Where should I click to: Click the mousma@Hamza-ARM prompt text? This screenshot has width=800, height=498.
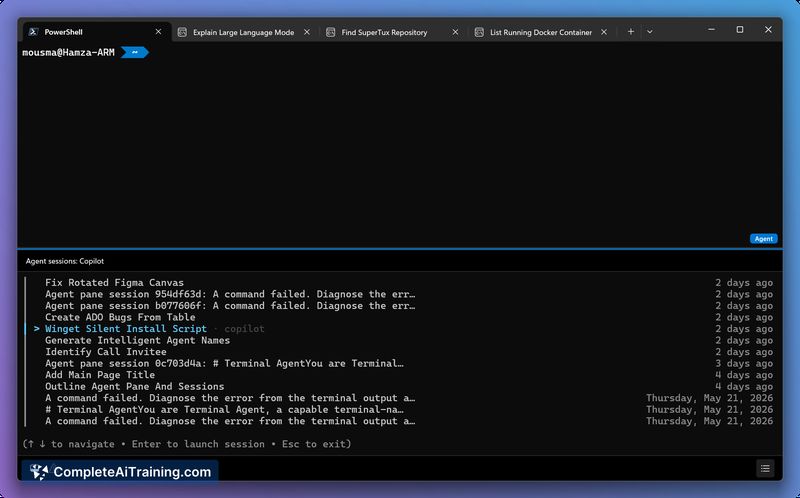pyautogui.click(x=68, y=53)
